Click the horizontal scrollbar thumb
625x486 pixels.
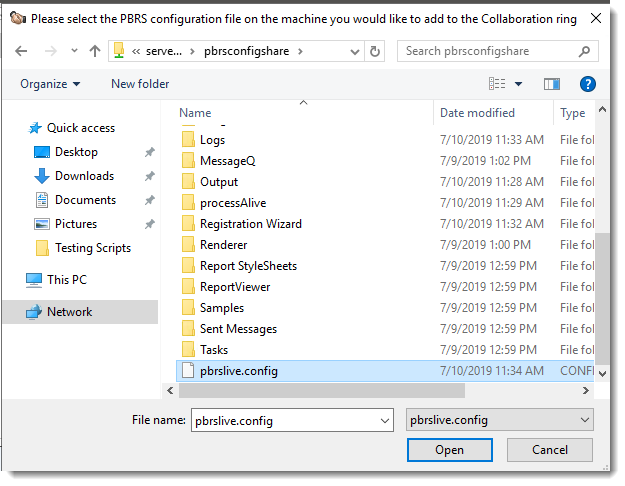(x=322, y=390)
